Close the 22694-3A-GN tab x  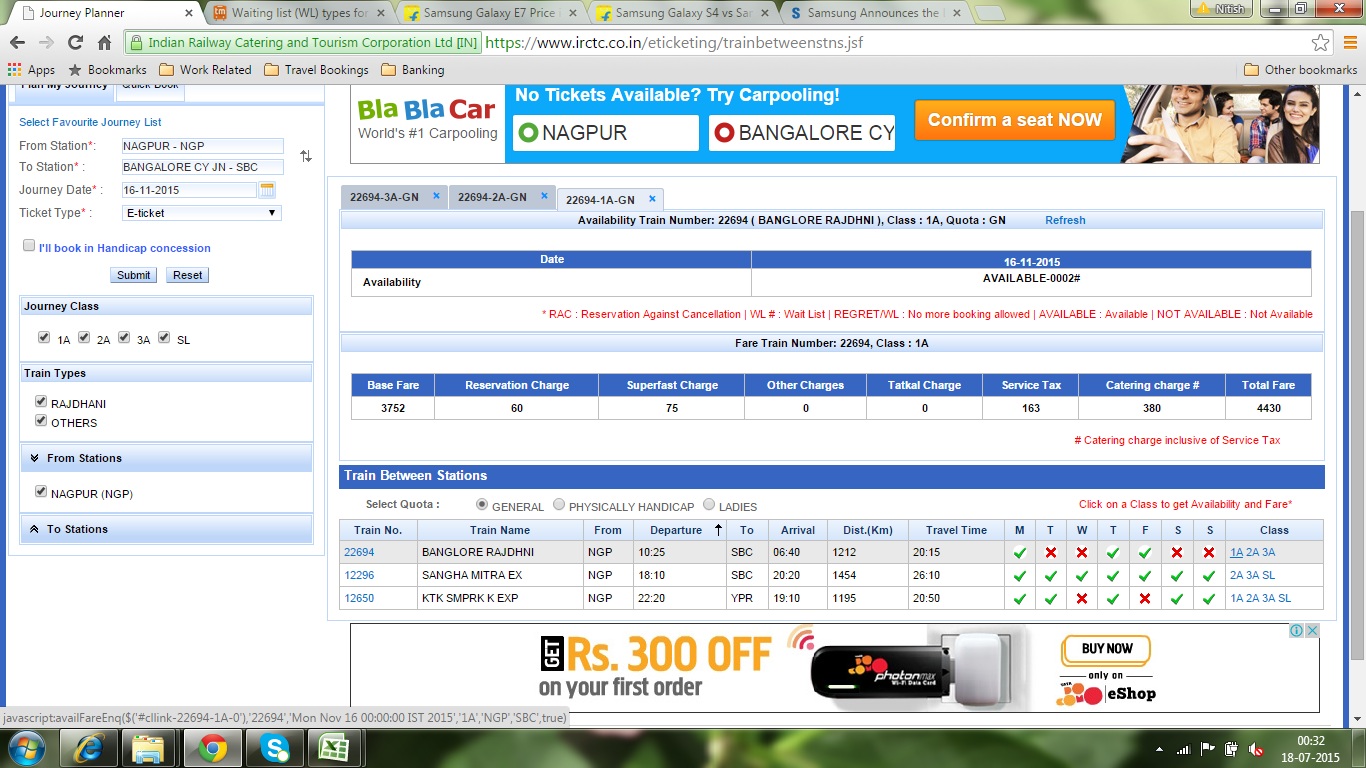(436, 196)
